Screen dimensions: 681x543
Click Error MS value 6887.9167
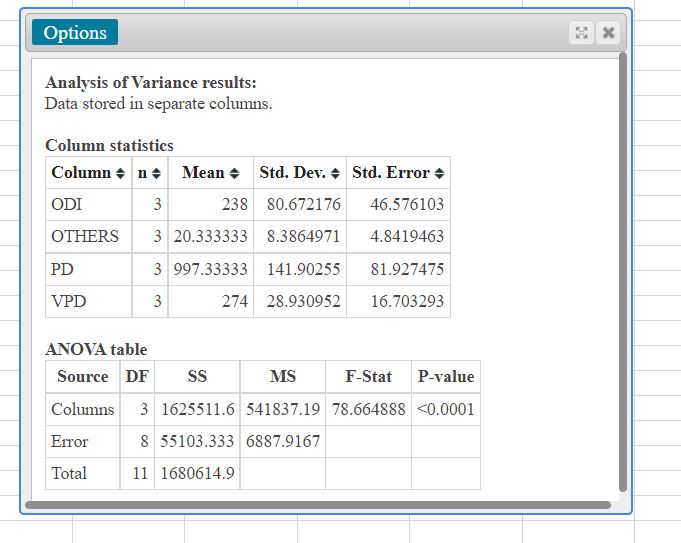[x=283, y=441]
